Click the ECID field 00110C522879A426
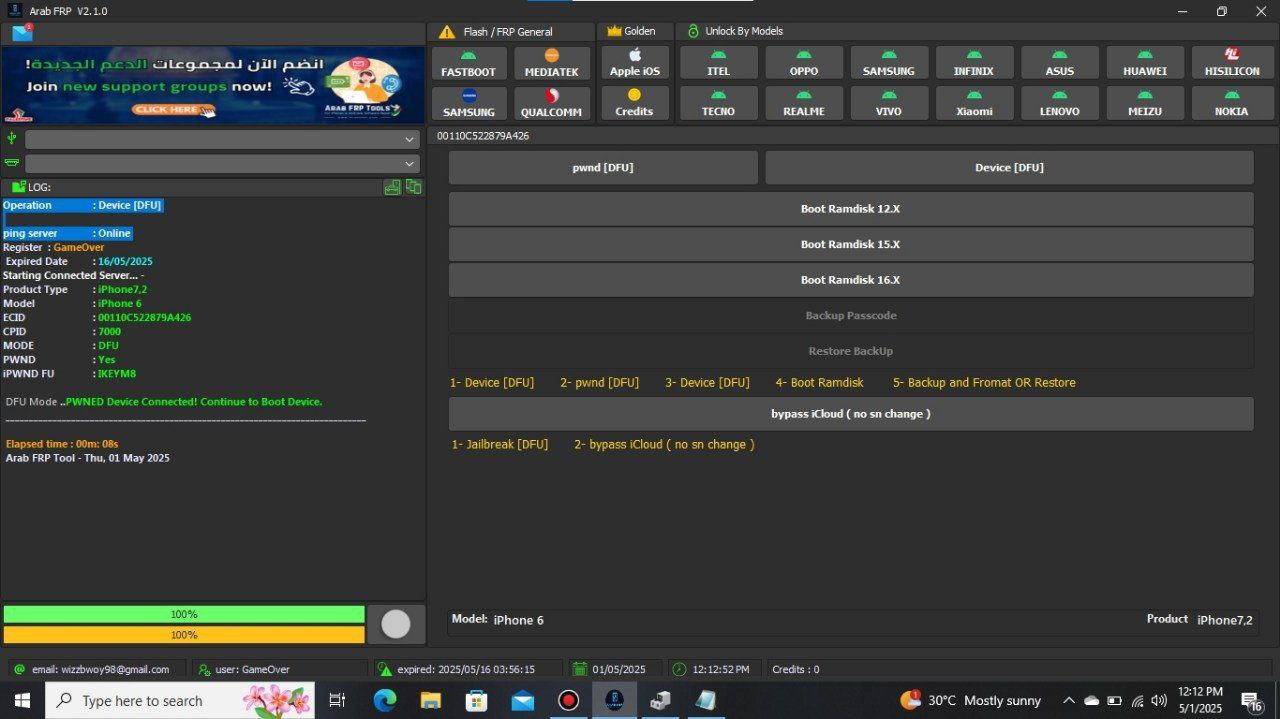The image size is (1280, 719). tap(481, 136)
